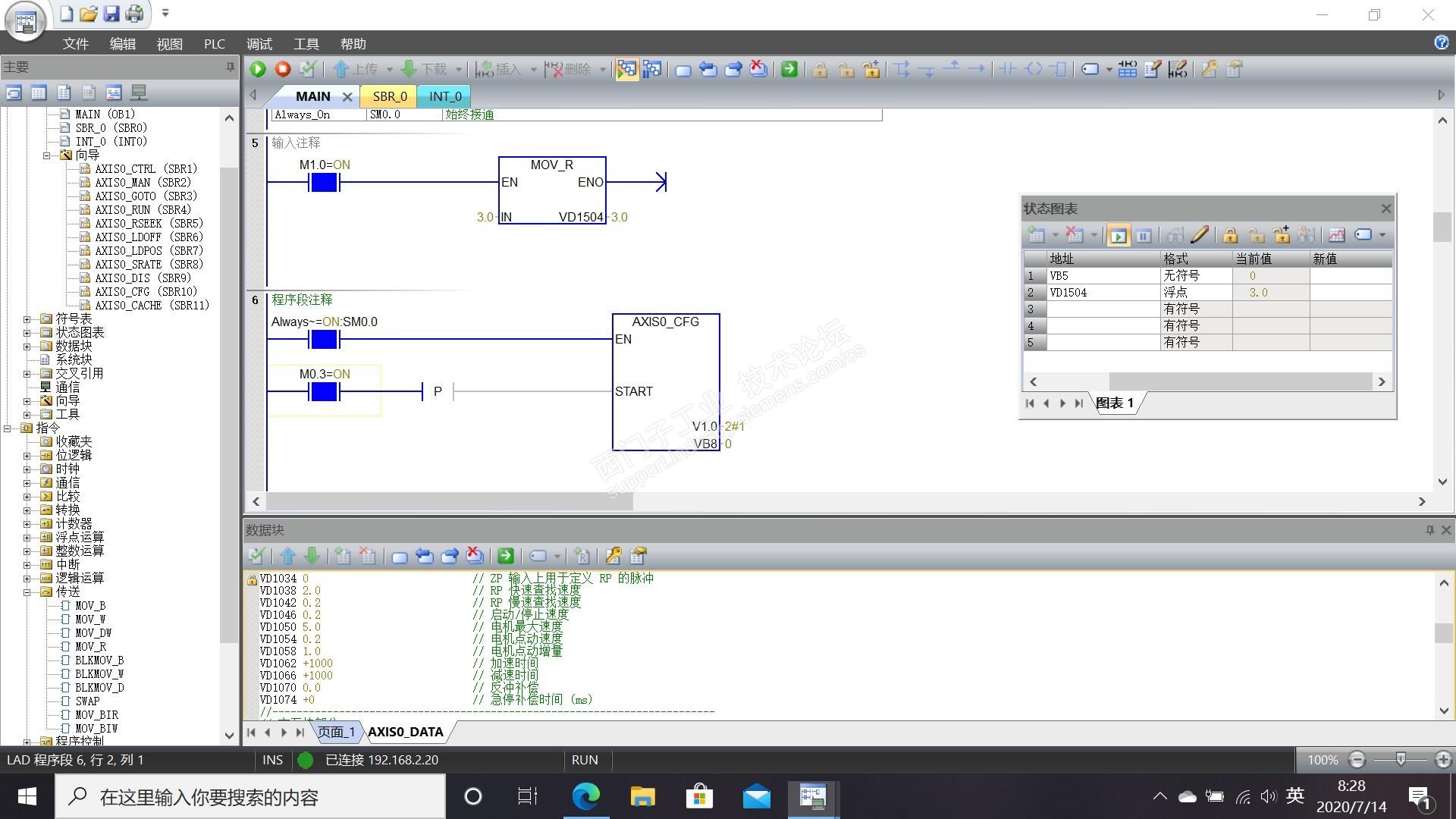Click the green go-to arrow in data block toolbar

click(506, 556)
